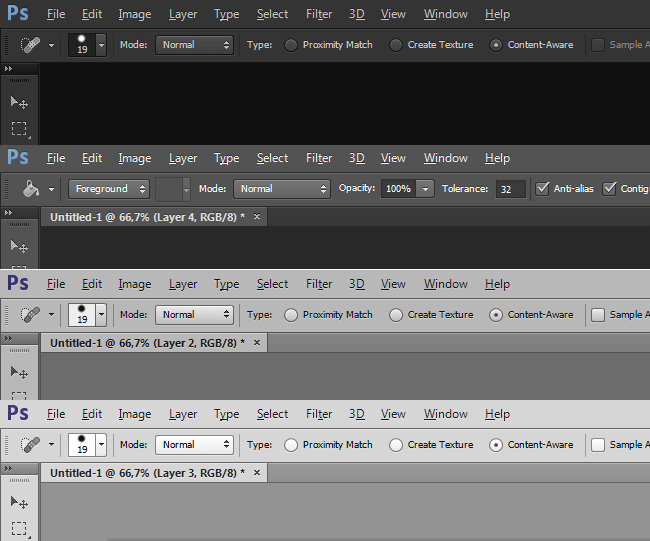Expand tools panel double-arrow in darkest top strip
The image size is (650, 541).
[8, 68]
